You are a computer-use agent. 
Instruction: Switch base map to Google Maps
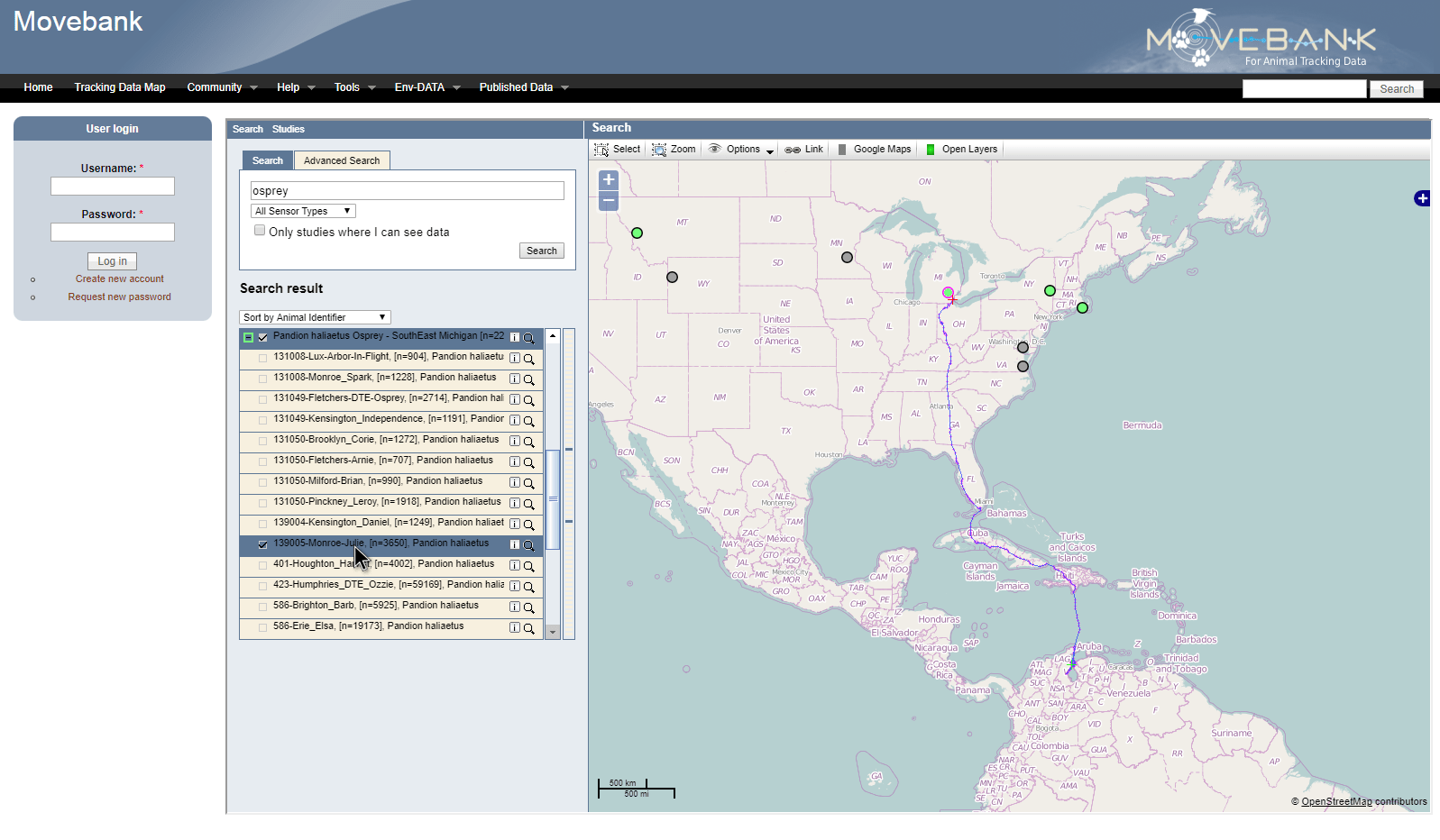[x=874, y=150]
